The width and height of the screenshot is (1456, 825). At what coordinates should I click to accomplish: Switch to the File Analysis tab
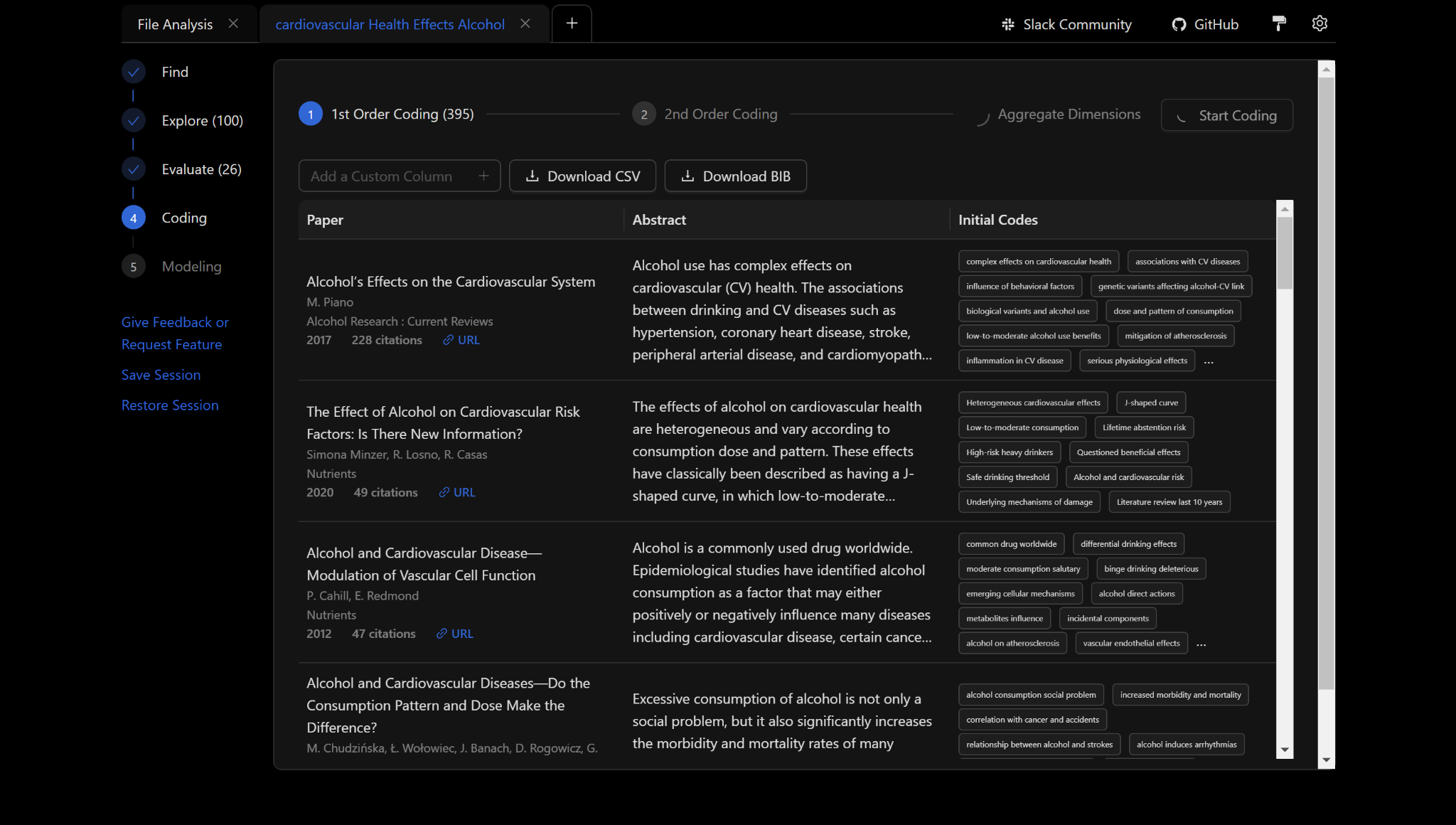point(175,24)
